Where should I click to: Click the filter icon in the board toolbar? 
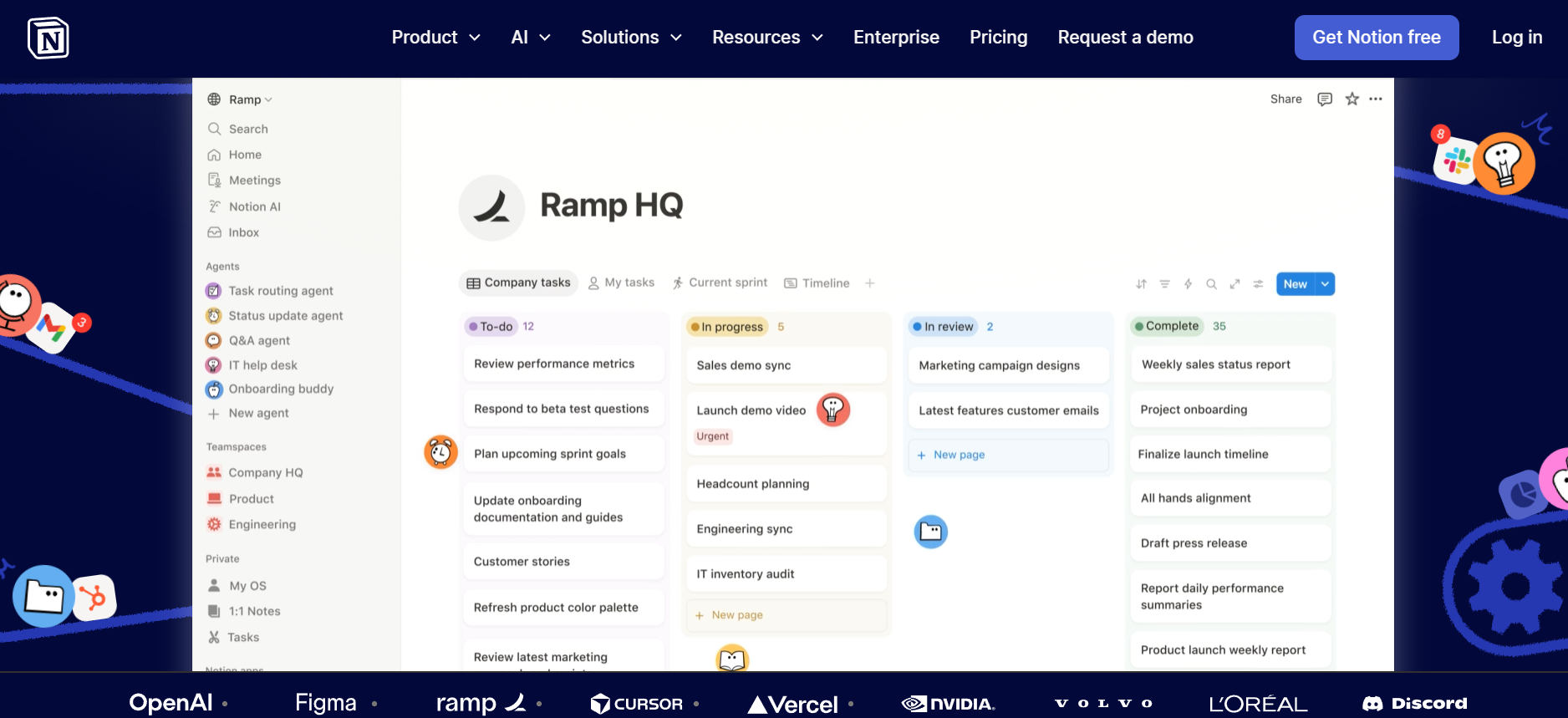tap(1164, 284)
